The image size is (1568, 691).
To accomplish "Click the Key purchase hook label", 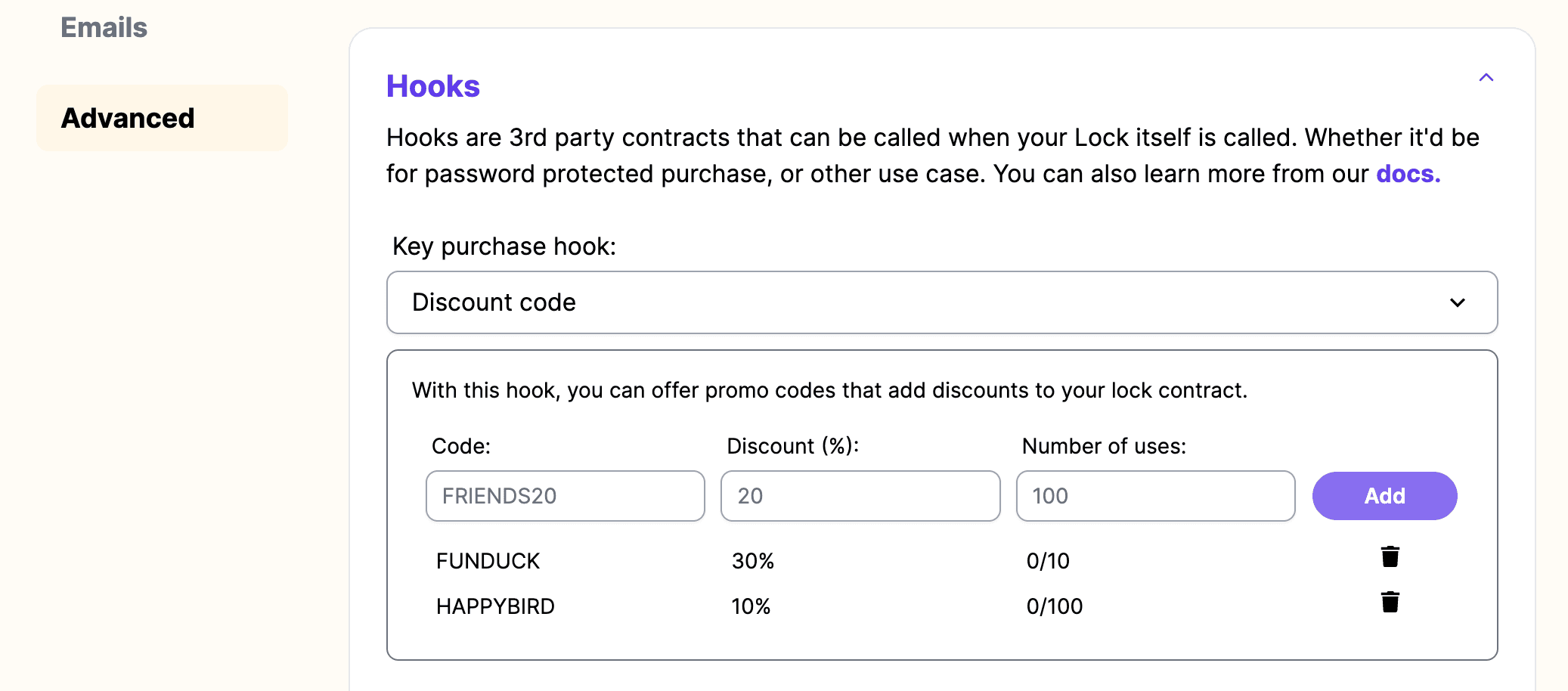I will point(504,246).
